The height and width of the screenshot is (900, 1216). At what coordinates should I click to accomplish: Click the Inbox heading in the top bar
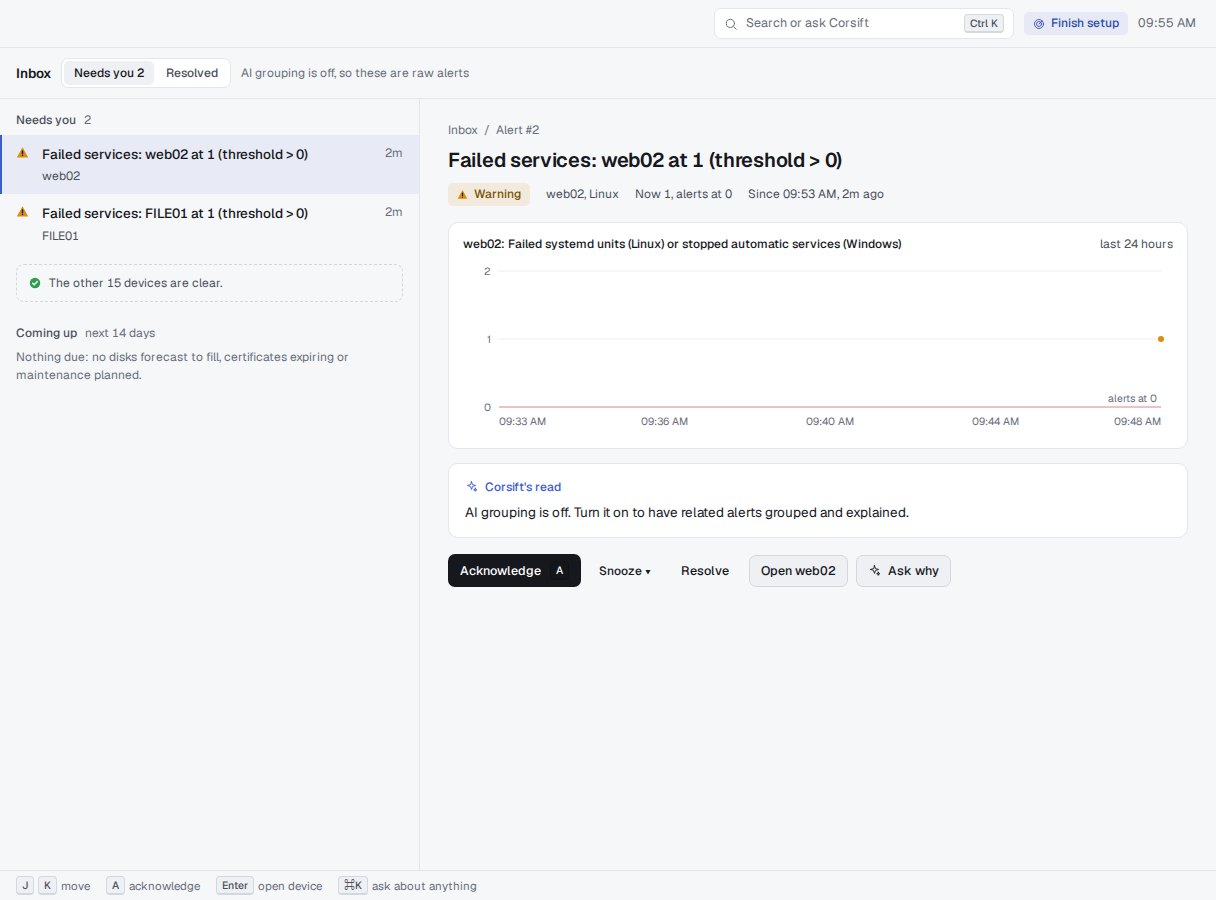pos(33,73)
